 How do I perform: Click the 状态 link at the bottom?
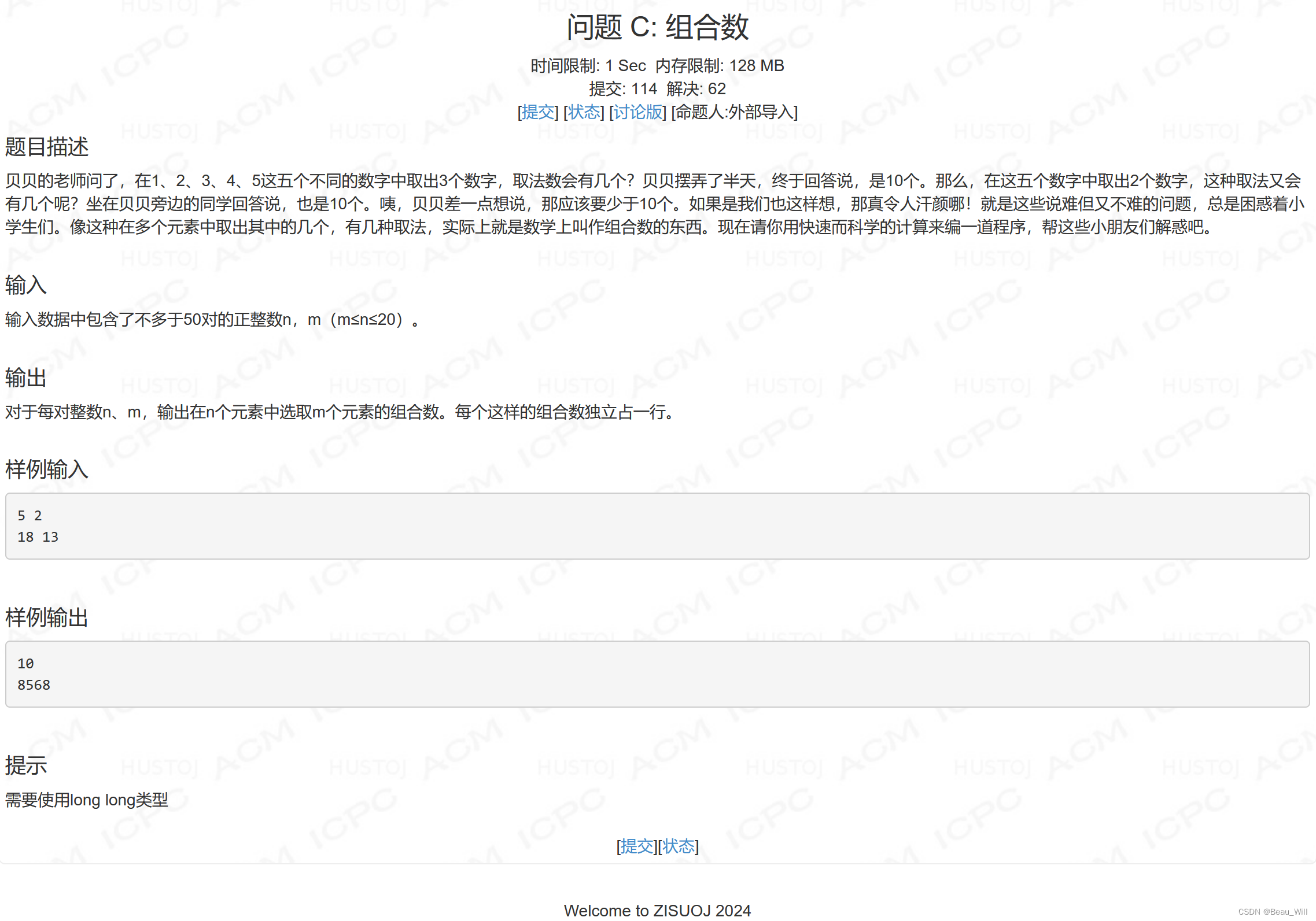679,846
